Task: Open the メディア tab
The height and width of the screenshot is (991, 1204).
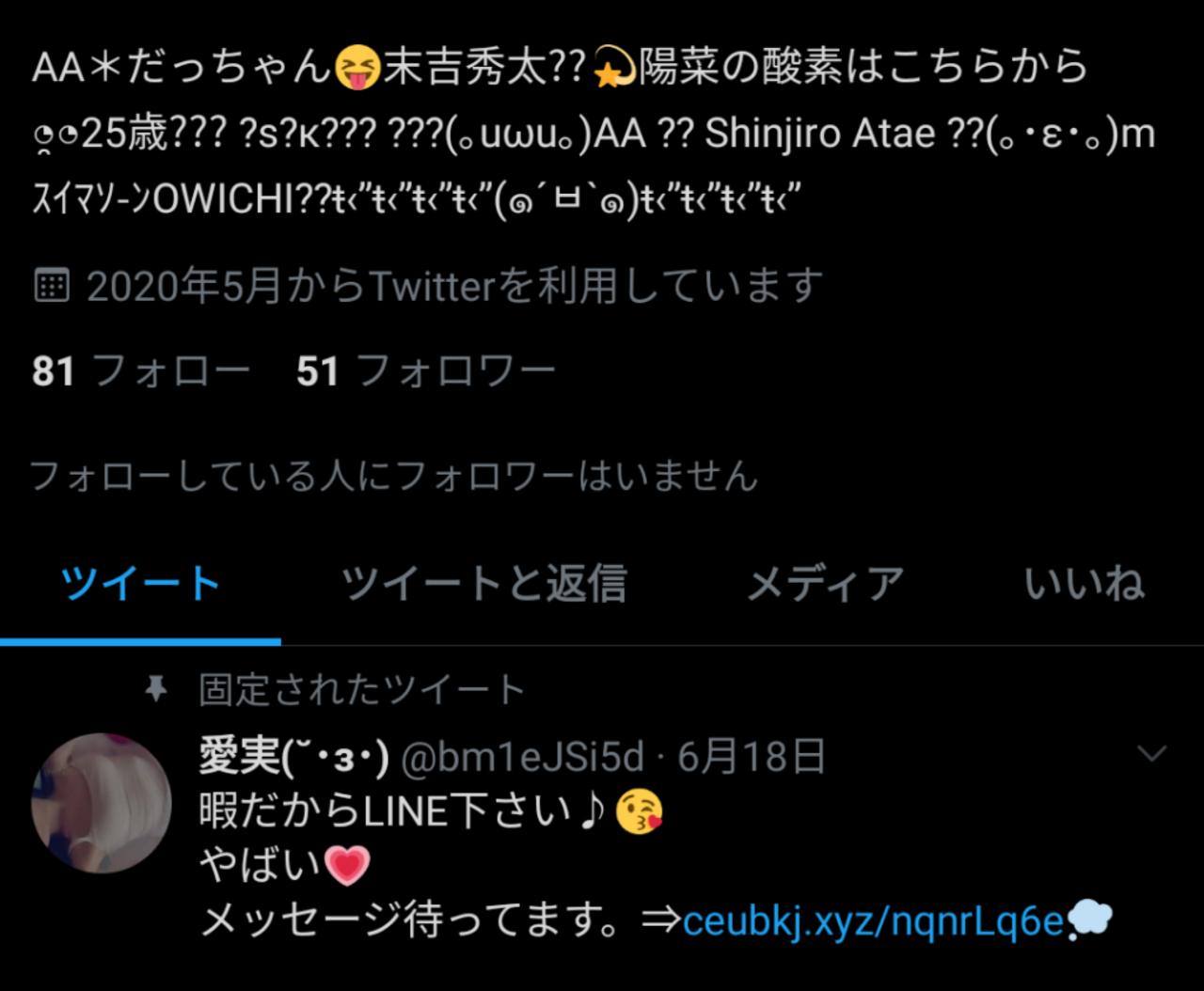Action: click(825, 584)
